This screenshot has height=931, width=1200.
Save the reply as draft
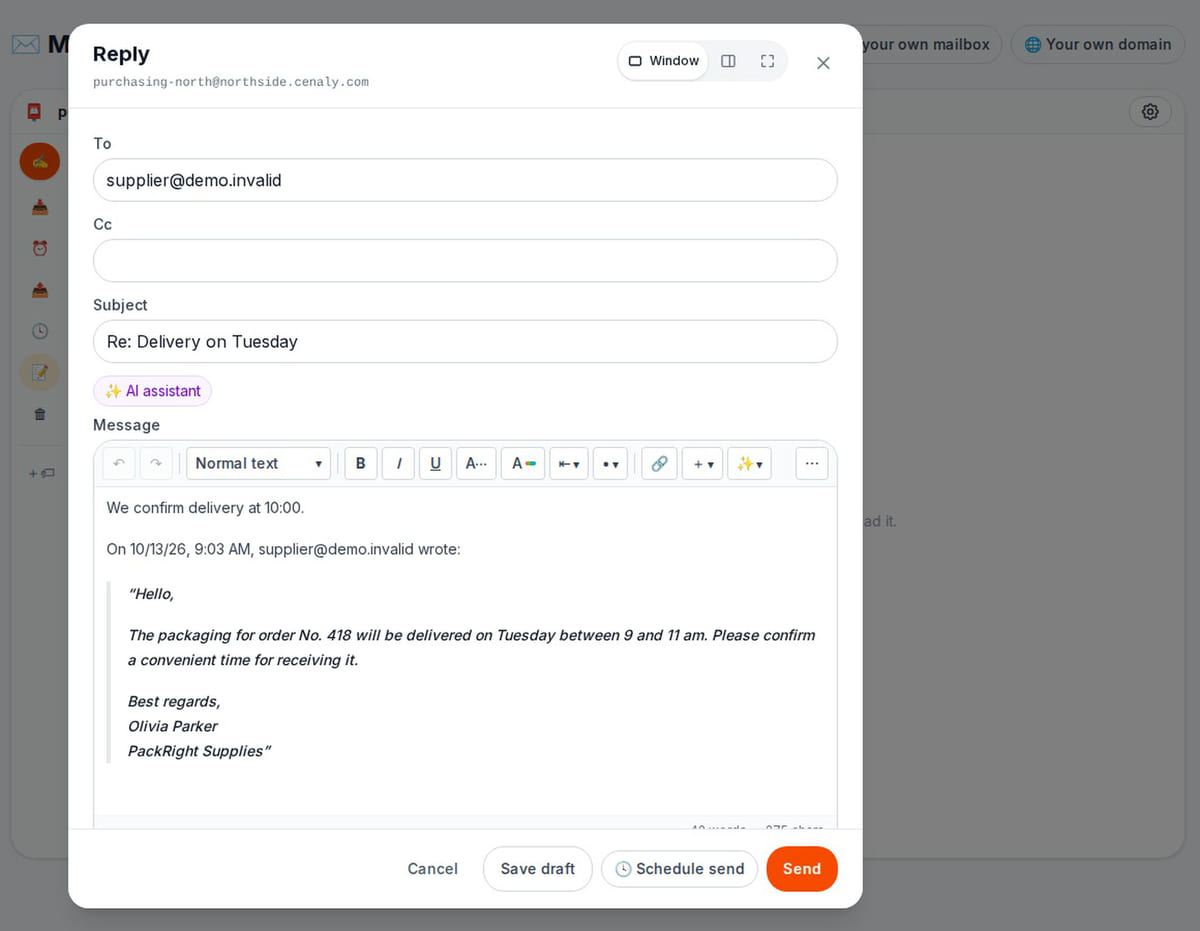point(538,869)
